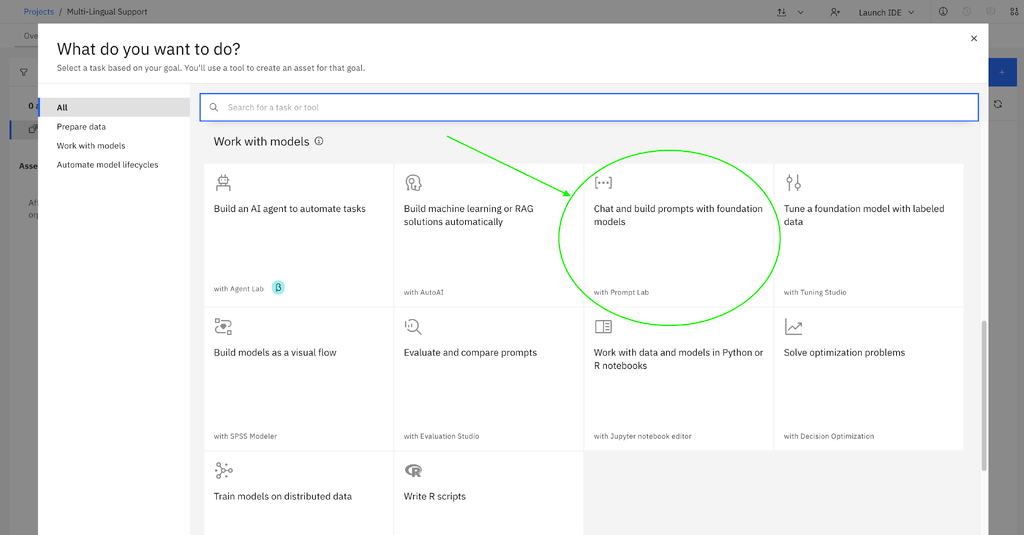Screen dimensions: 1024x535
Task: Select the All category filter
Action: tap(114, 108)
